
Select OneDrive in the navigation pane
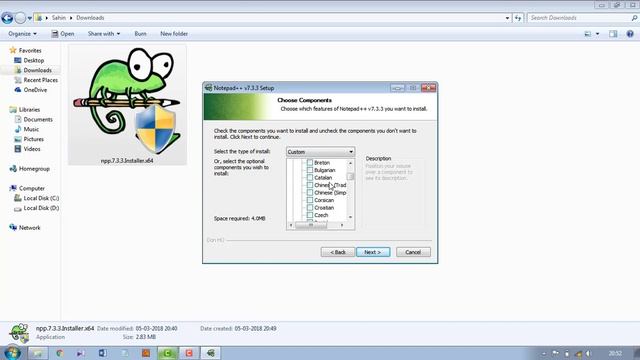(31, 90)
